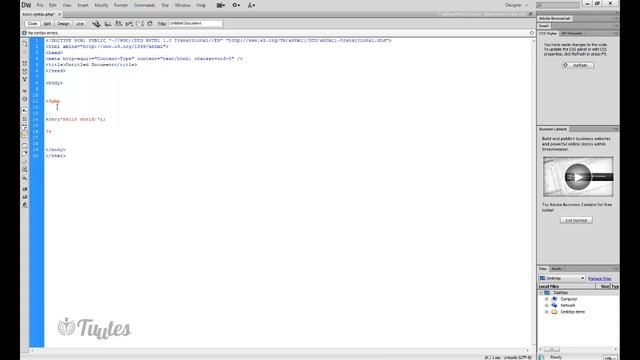The image size is (640, 360).
Task: Switch to Code view
Action: (32, 24)
